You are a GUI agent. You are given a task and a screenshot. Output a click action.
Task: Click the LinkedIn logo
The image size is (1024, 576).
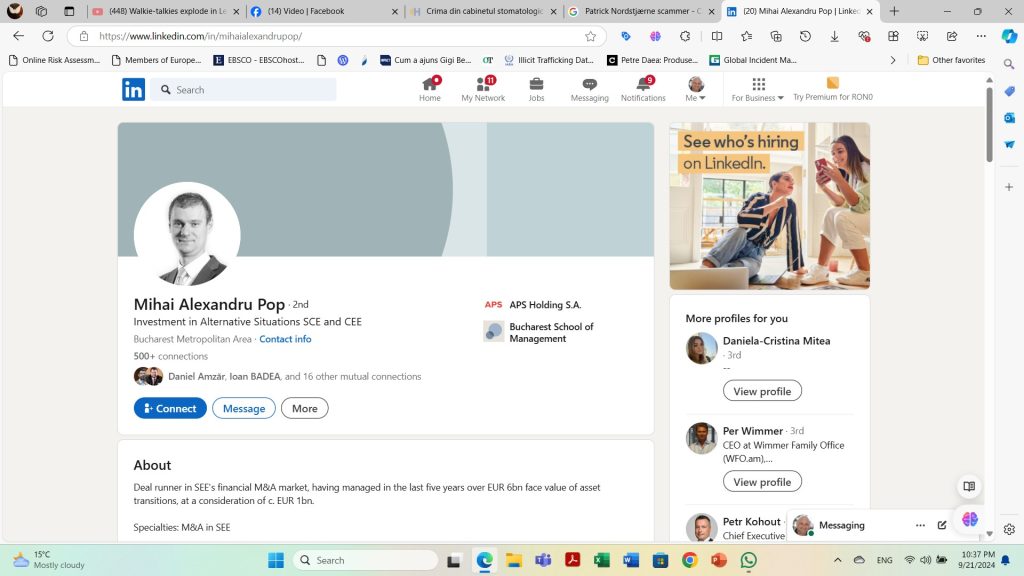[x=133, y=90]
